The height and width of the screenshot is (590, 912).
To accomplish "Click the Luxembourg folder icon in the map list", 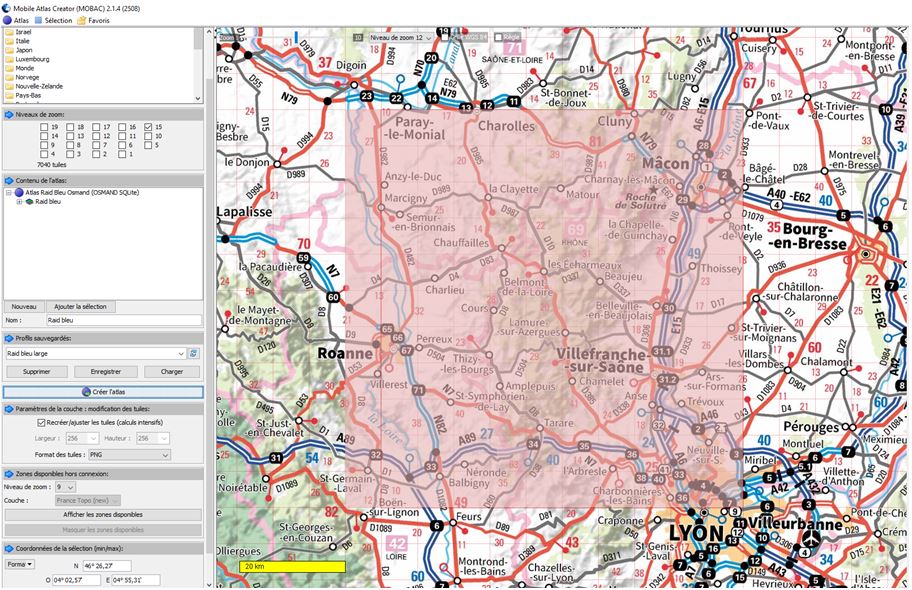I will [x=10, y=59].
